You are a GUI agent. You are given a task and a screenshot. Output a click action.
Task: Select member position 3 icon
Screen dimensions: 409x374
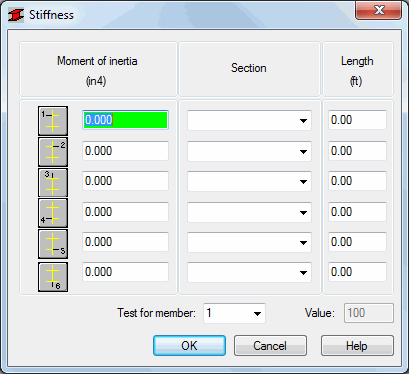coord(53,182)
